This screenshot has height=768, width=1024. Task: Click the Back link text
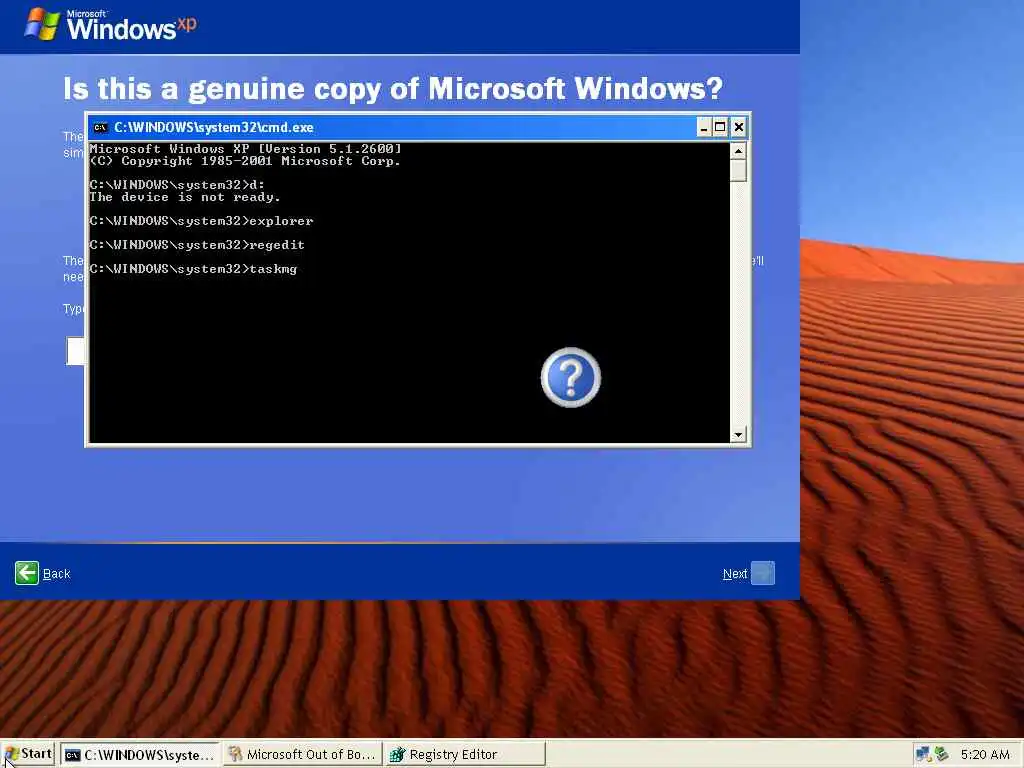pos(56,574)
